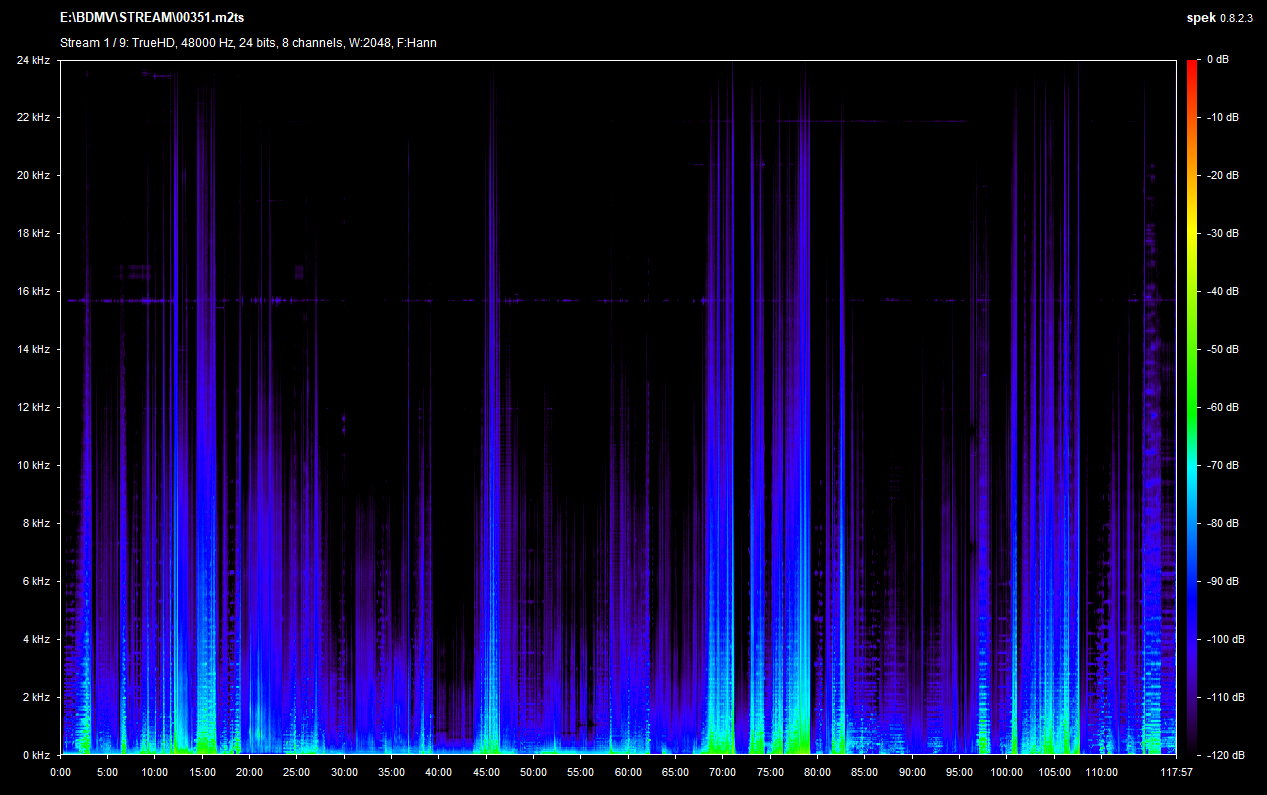Select the 30:00 time axis marker
The image size is (1267, 795).
point(344,772)
